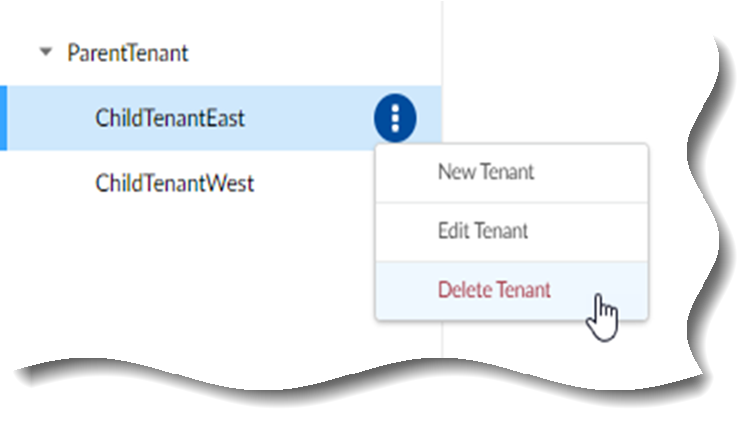Click the three-dot menu icon beside ChildTenantEast
Screen dimensions: 752x423
pyautogui.click(x=395, y=118)
